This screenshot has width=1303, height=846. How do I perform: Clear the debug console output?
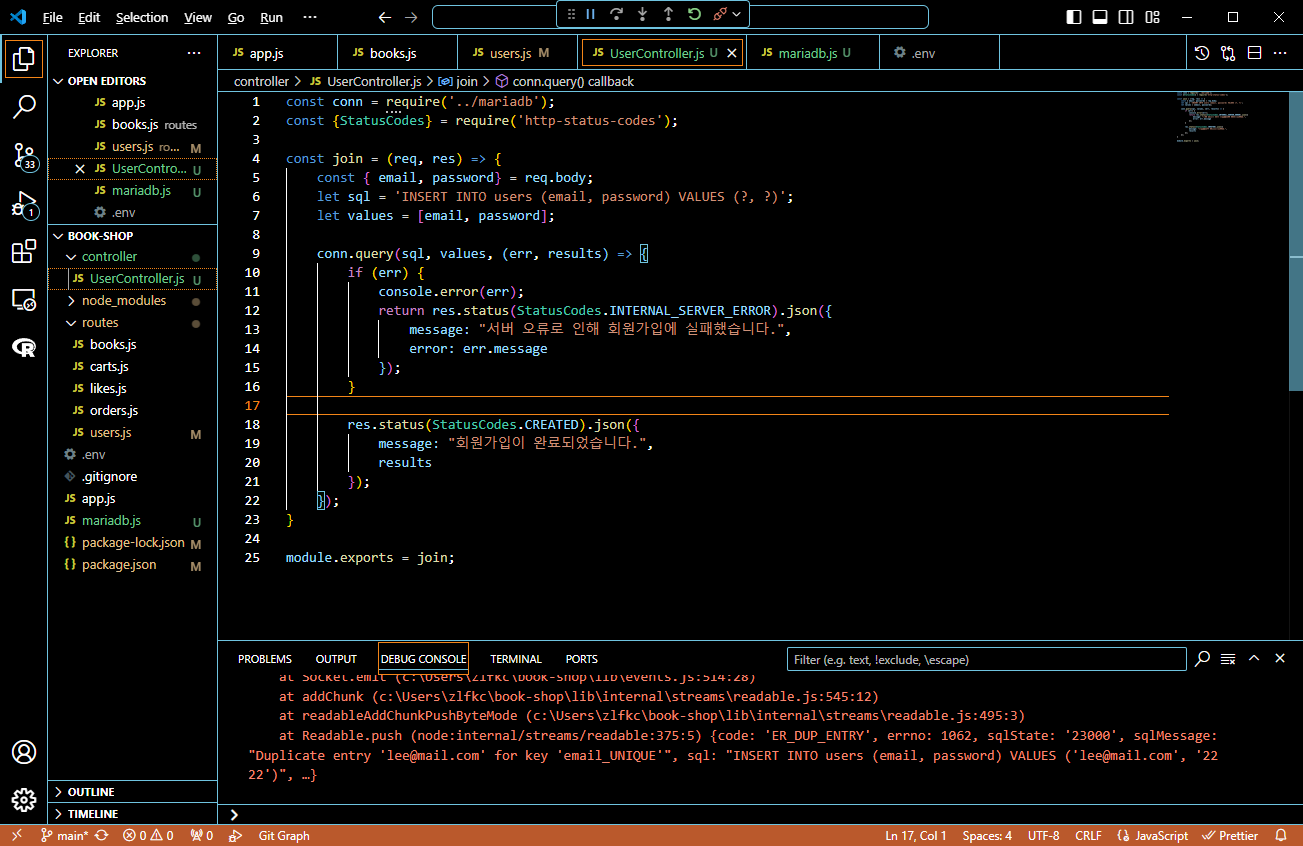1228,659
